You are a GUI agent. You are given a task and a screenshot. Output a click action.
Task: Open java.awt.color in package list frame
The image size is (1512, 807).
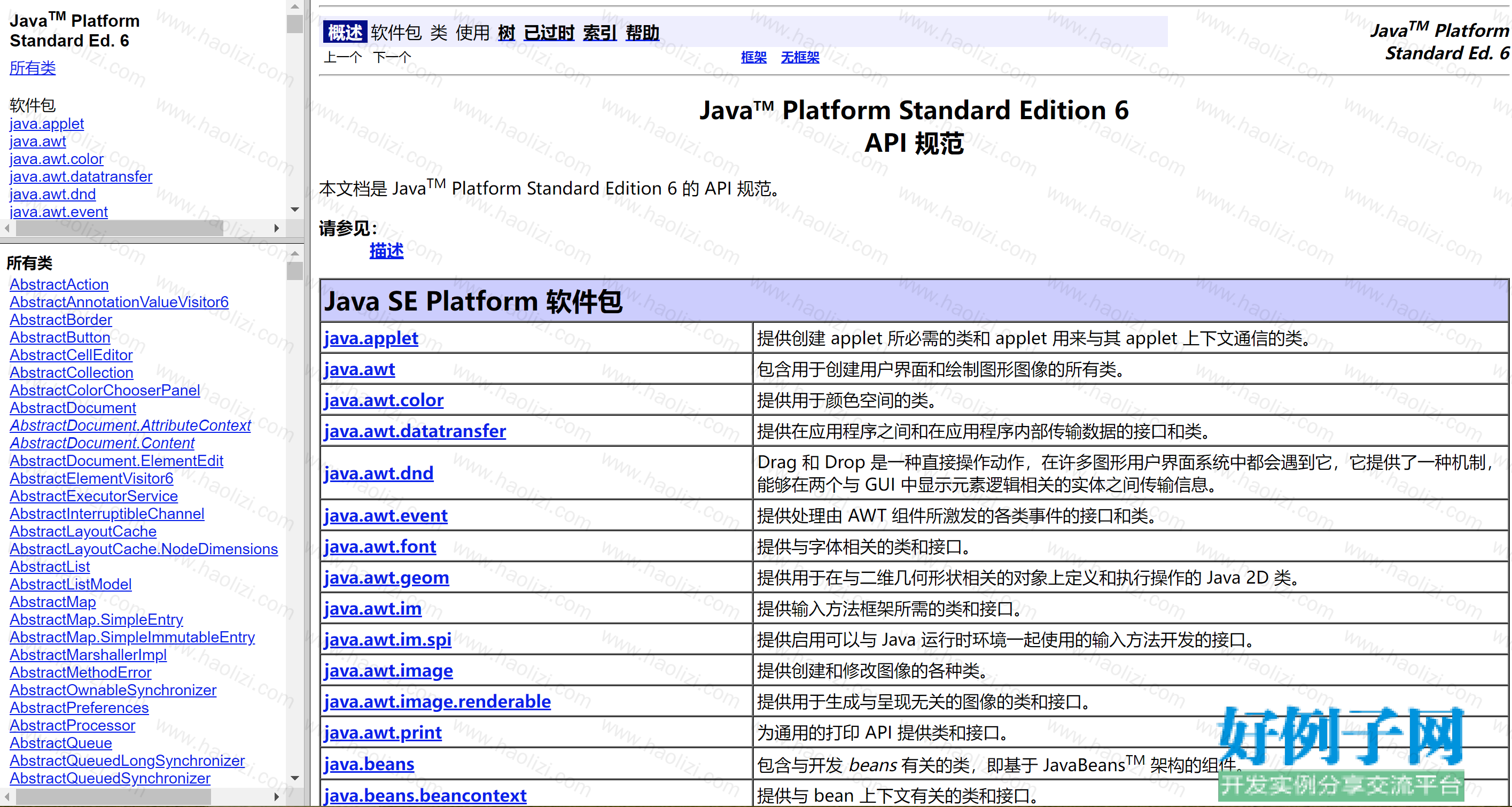[x=56, y=159]
